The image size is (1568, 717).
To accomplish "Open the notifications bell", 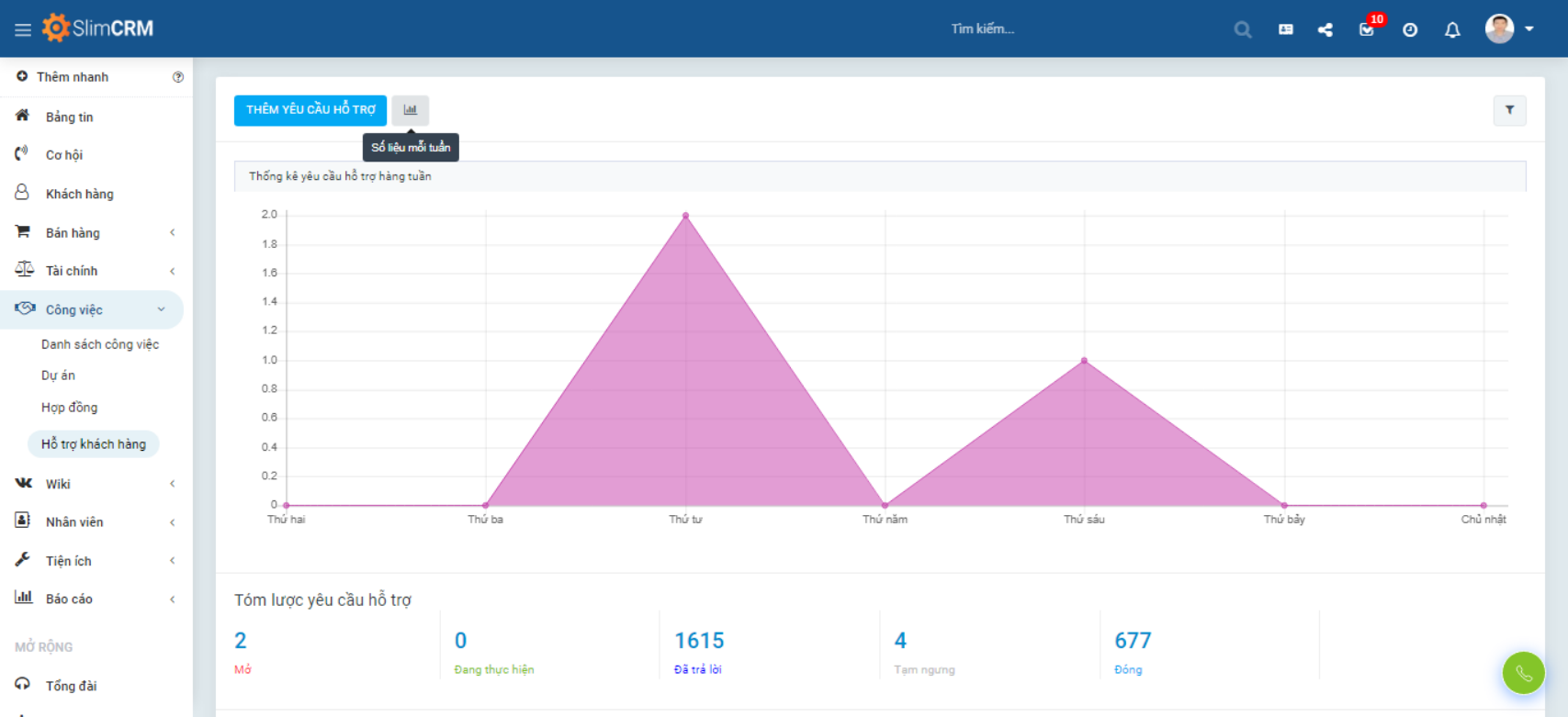I will pos(1452,29).
